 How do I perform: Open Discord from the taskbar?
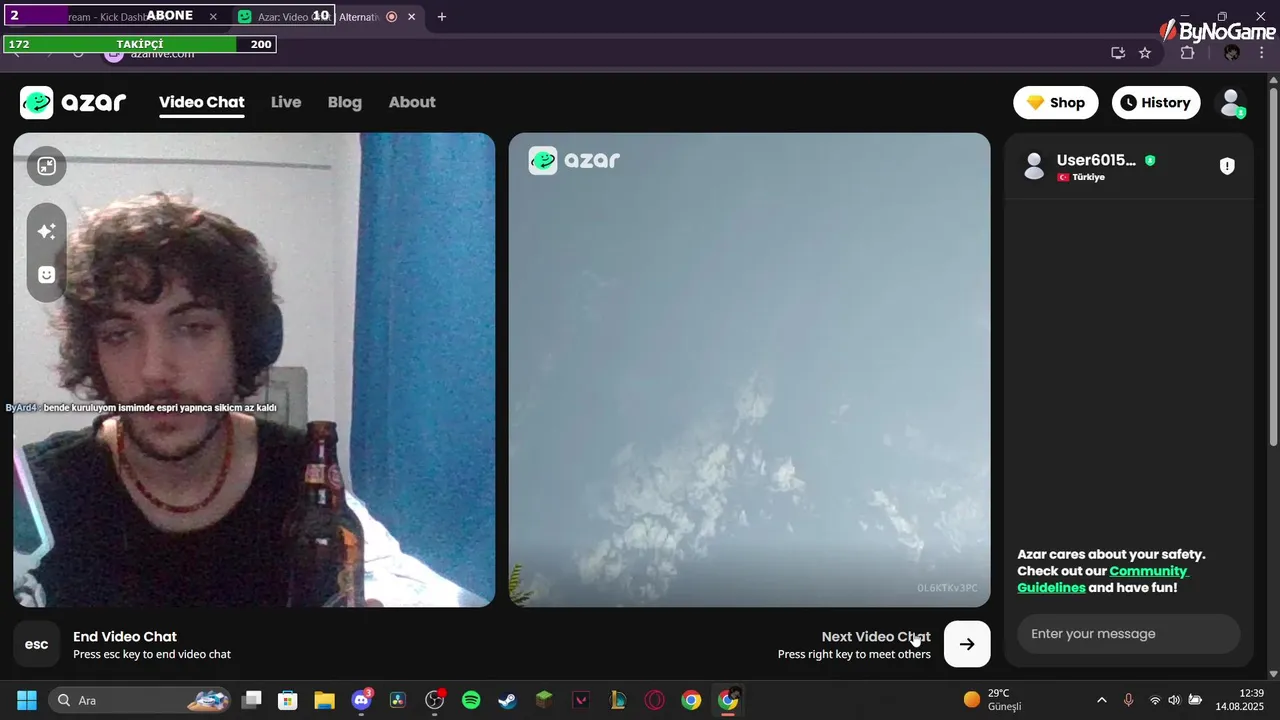point(361,700)
